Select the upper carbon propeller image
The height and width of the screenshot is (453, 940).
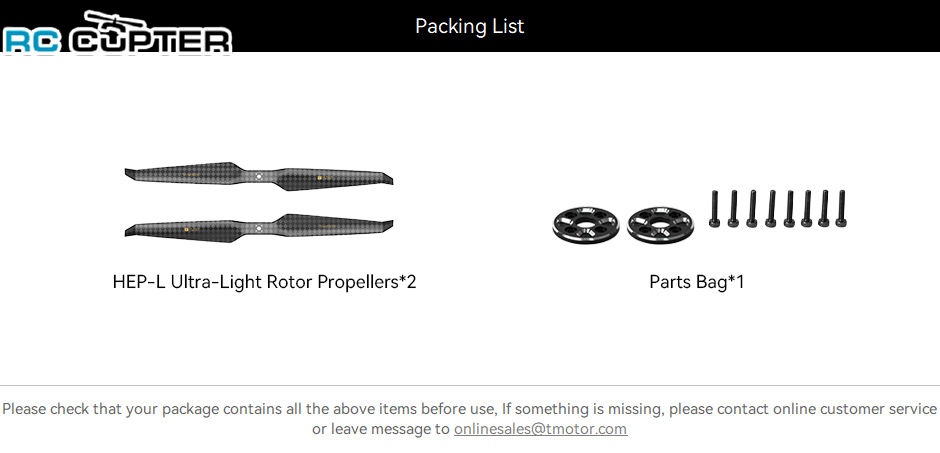coord(258,176)
